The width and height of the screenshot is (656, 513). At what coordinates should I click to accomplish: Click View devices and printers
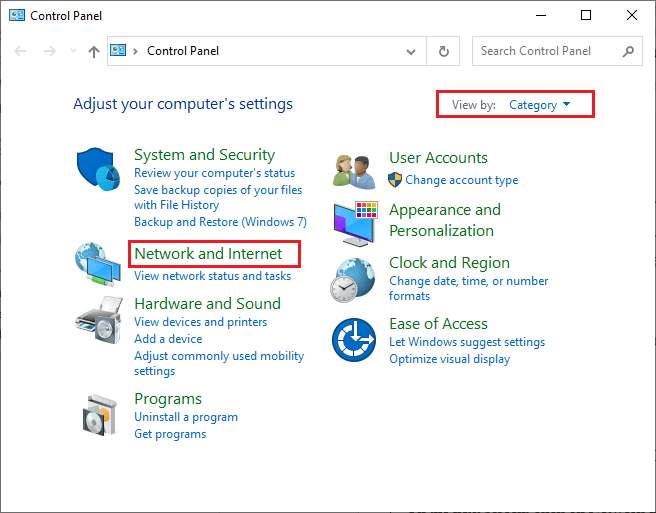[200, 322]
